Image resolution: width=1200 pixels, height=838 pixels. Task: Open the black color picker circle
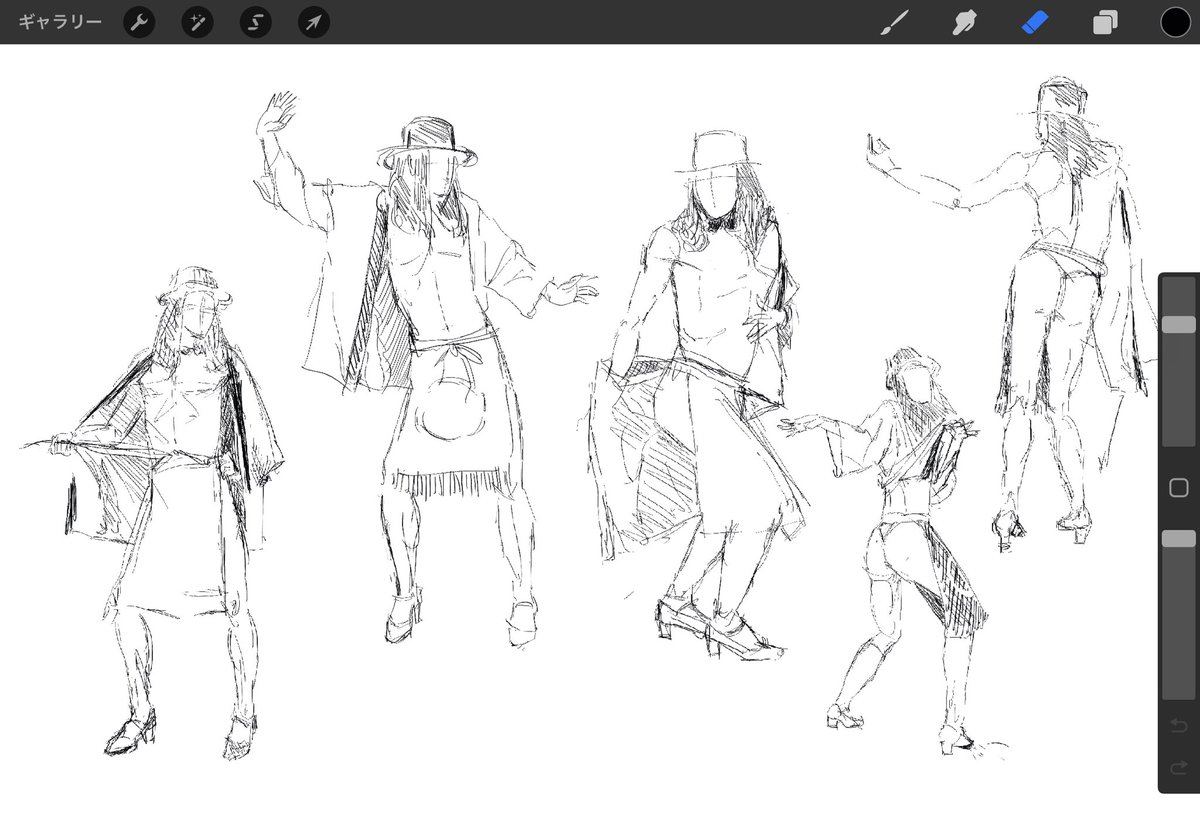1175,22
